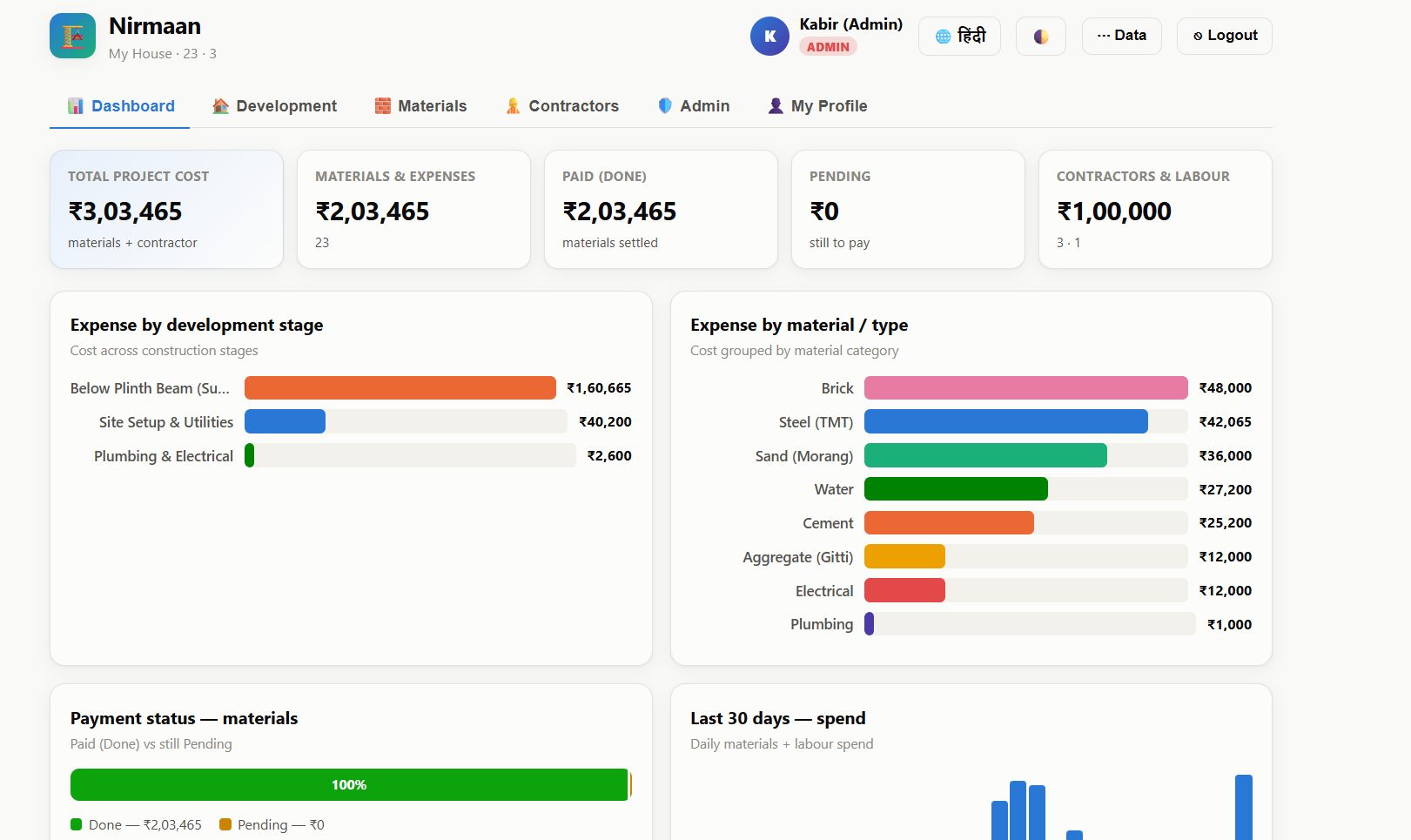Click the Plumbing & Electrical stage bar

click(x=250, y=456)
